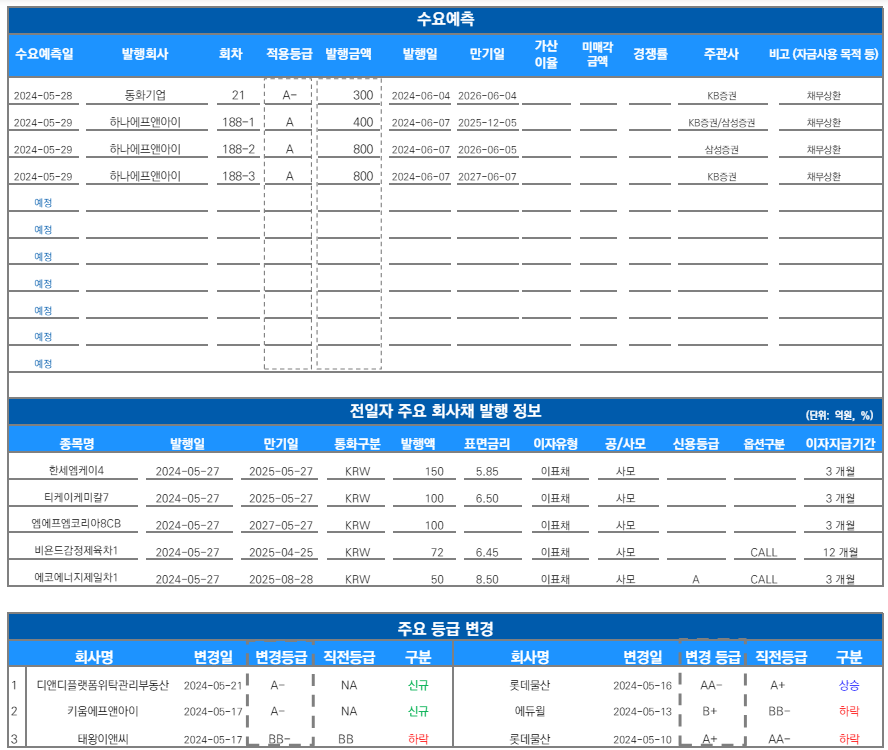The image size is (888, 750).
Task: Select the blue 상승 status label
Action: [849, 685]
